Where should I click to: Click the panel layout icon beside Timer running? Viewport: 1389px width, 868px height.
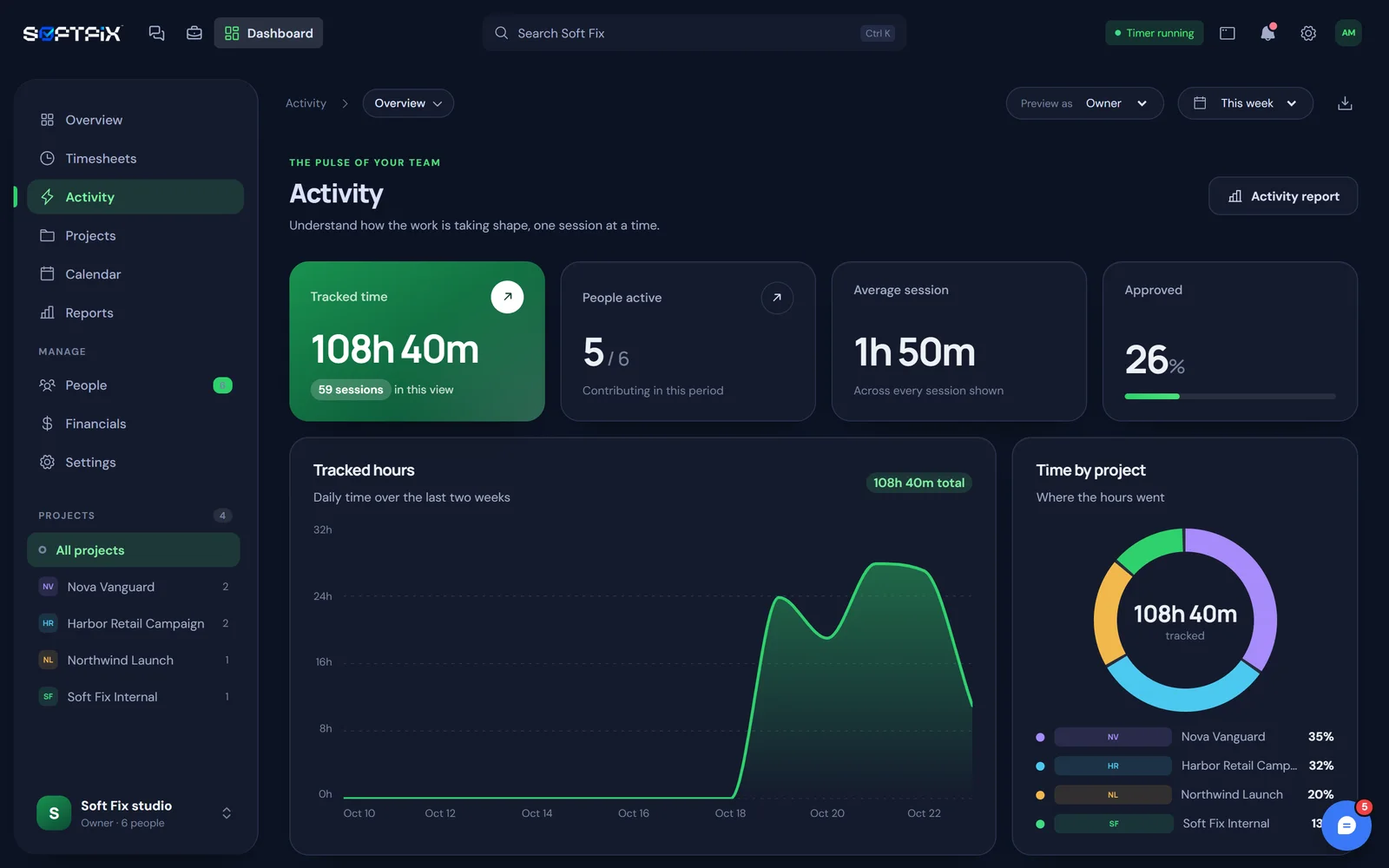1228,33
